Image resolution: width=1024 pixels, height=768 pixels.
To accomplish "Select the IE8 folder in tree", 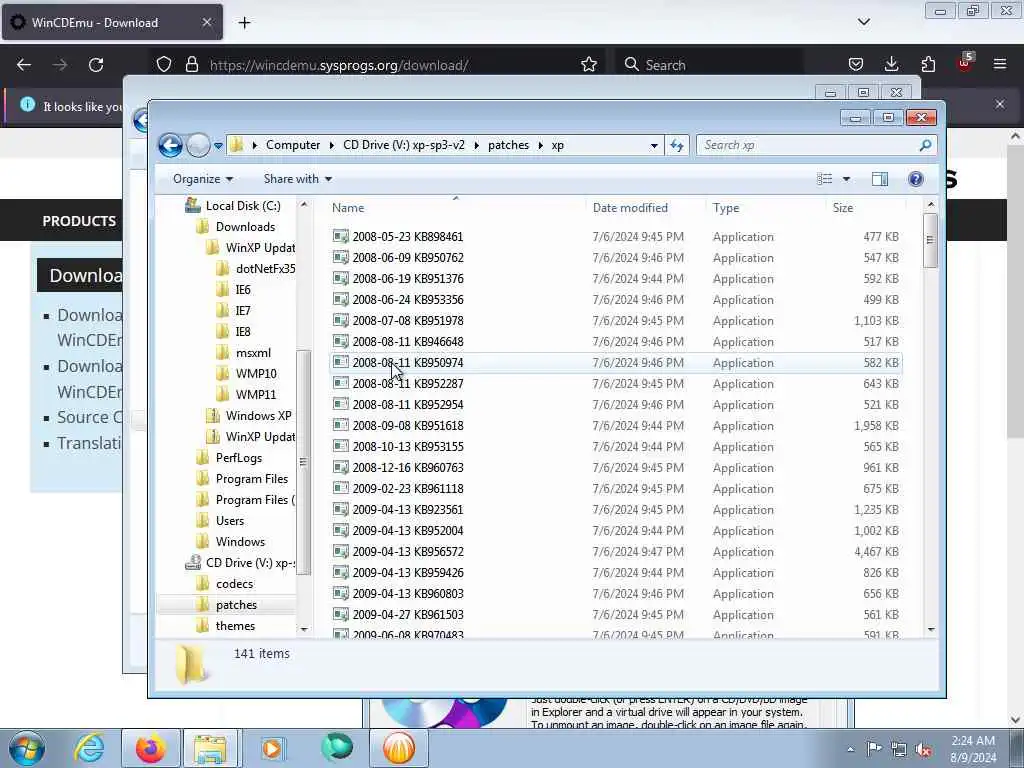I will click(242, 331).
